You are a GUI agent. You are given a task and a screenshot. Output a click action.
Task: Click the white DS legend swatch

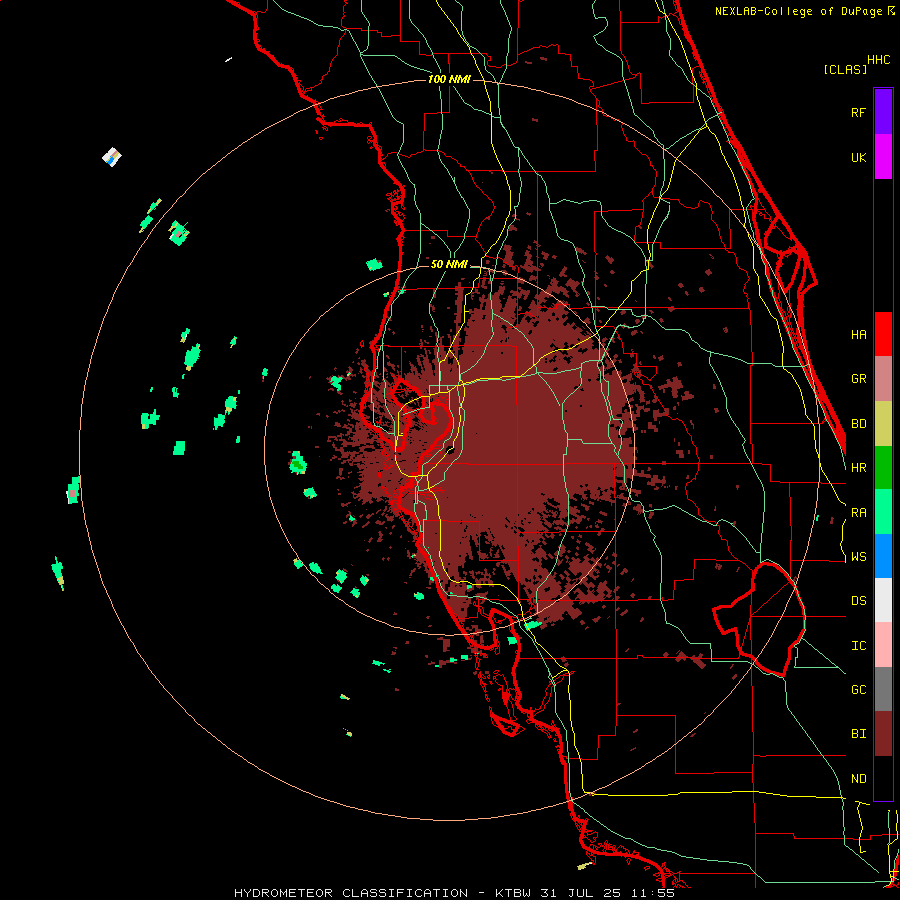click(883, 600)
